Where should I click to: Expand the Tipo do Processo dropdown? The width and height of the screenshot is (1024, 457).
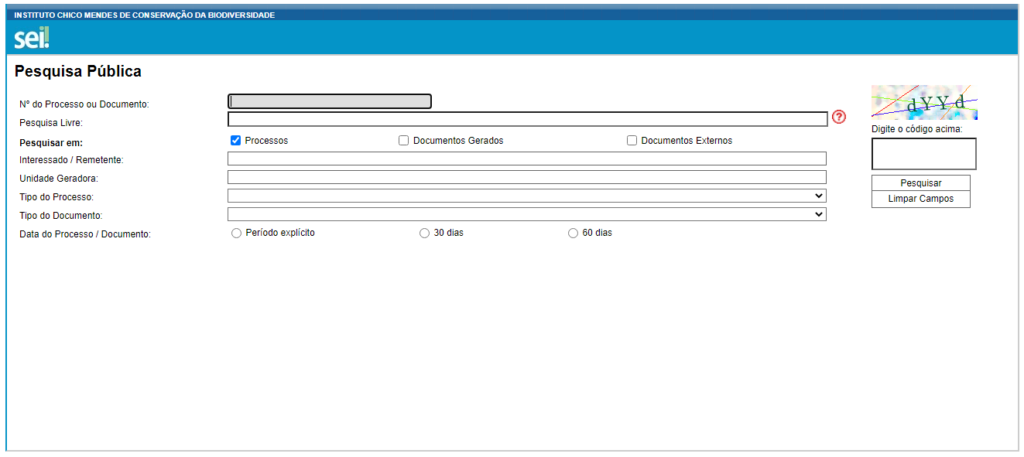(527, 196)
